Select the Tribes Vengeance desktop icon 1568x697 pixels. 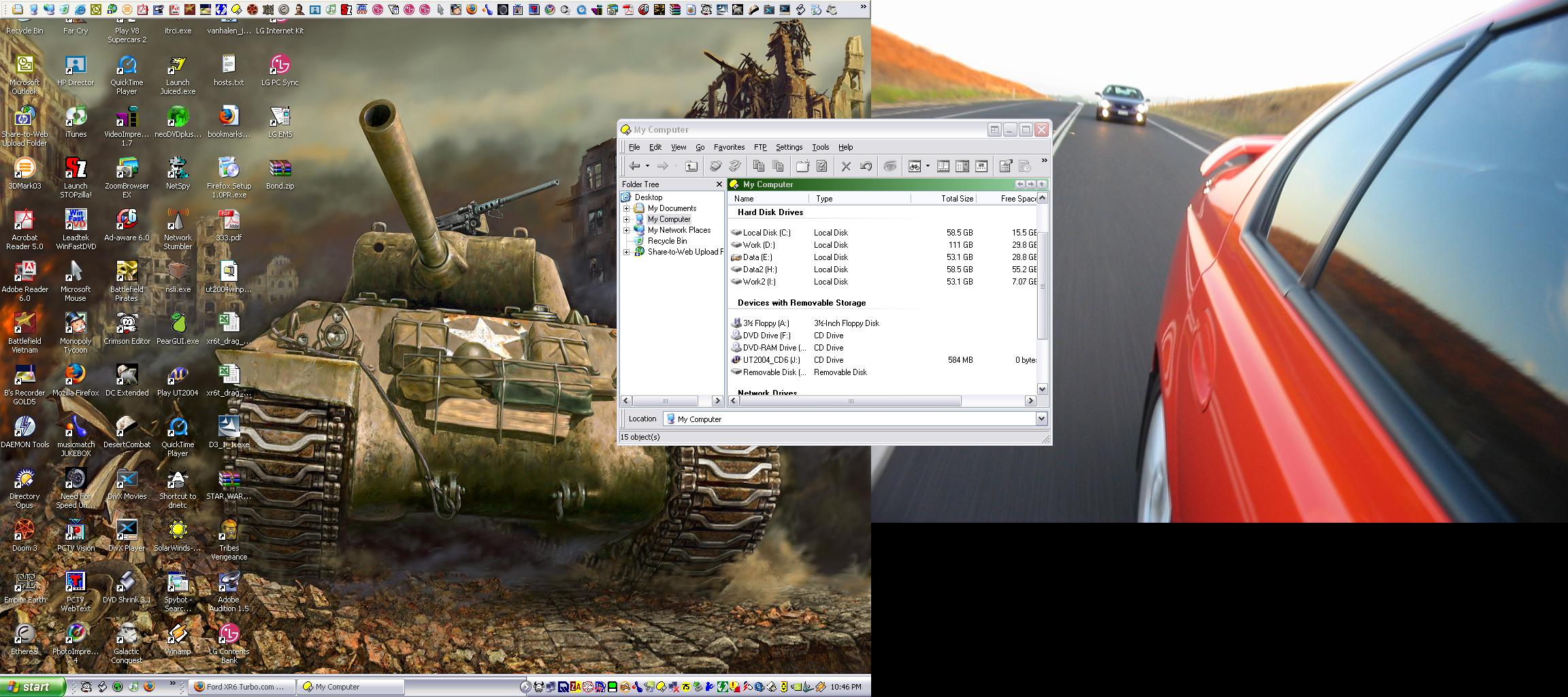[x=229, y=540]
